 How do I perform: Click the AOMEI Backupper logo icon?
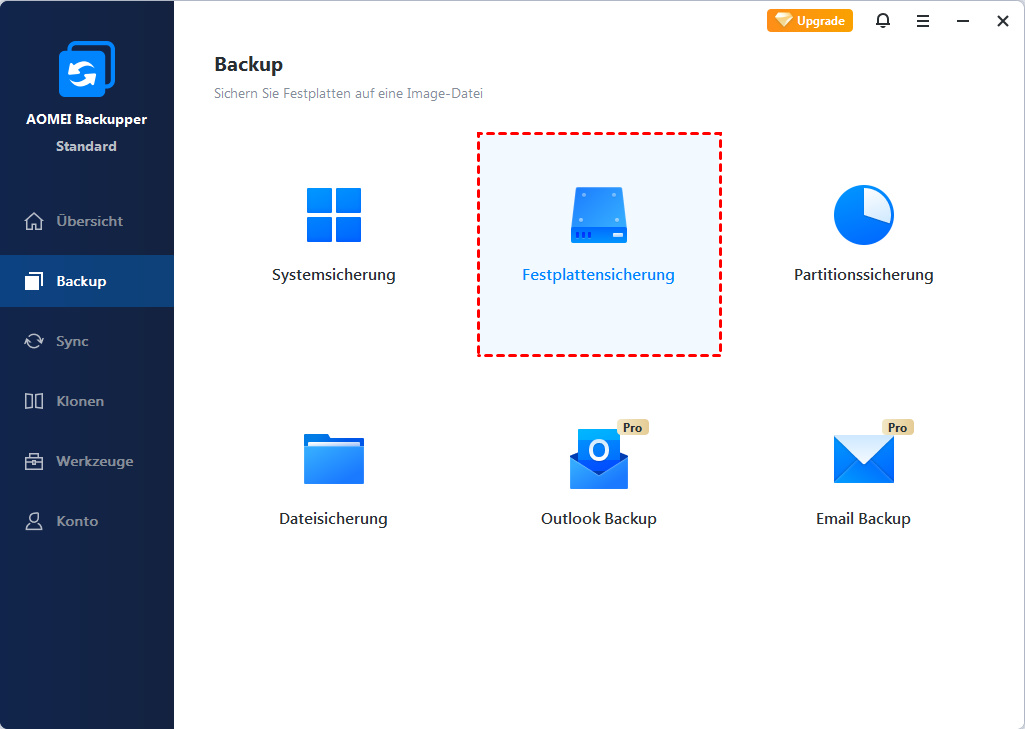pos(87,69)
